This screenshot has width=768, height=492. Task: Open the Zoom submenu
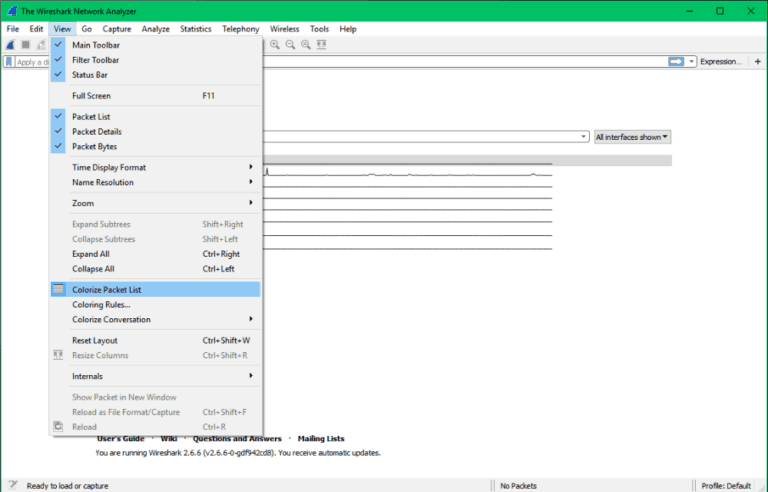click(x=155, y=203)
